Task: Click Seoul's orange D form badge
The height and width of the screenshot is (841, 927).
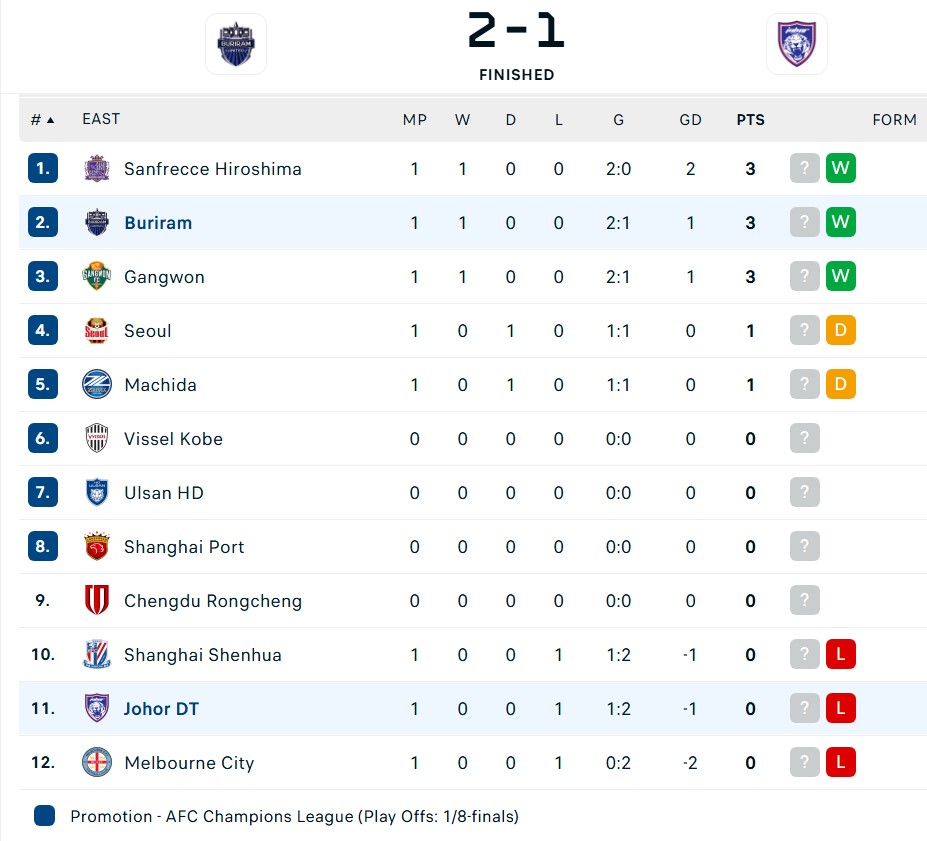Action: tap(841, 330)
